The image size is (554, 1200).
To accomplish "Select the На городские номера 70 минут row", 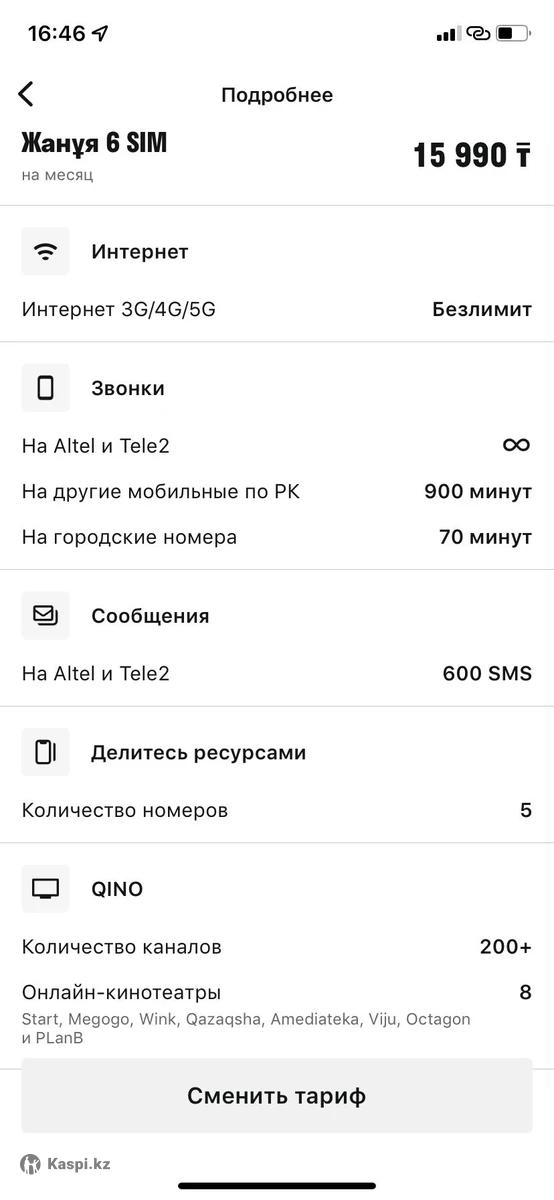I will tap(277, 537).
